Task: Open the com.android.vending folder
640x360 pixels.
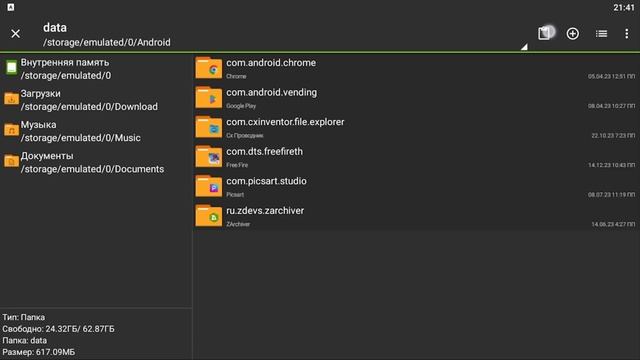Action: 416,98
